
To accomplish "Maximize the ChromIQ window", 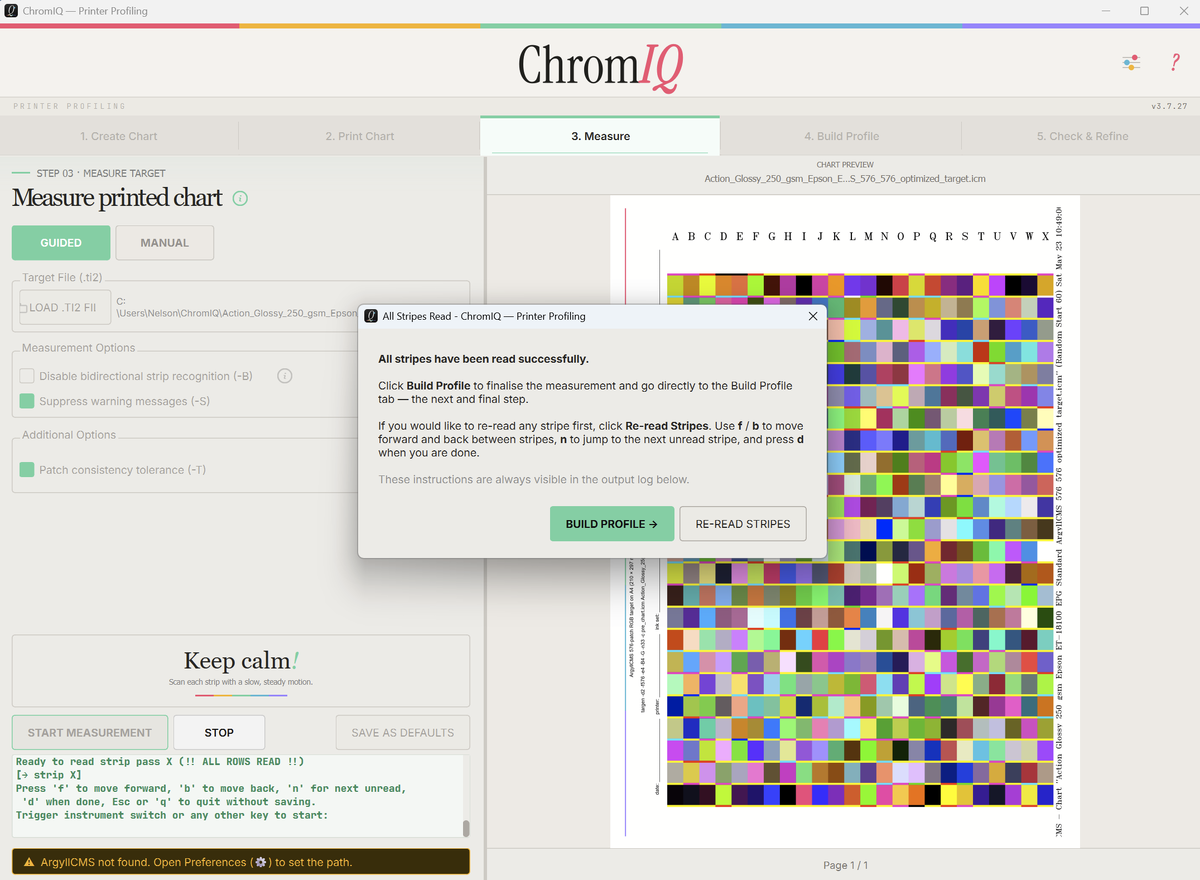I will pyautogui.click(x=1144, y=11).
